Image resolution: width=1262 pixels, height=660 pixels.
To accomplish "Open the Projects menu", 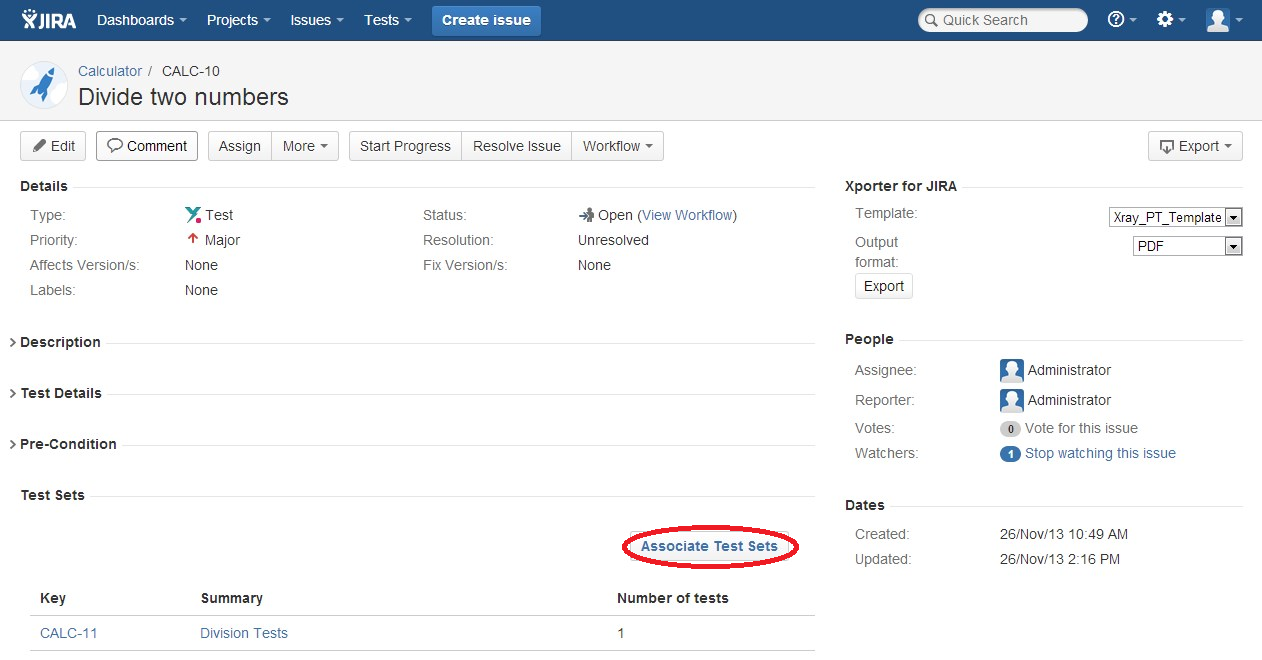I will pos(239,20).
